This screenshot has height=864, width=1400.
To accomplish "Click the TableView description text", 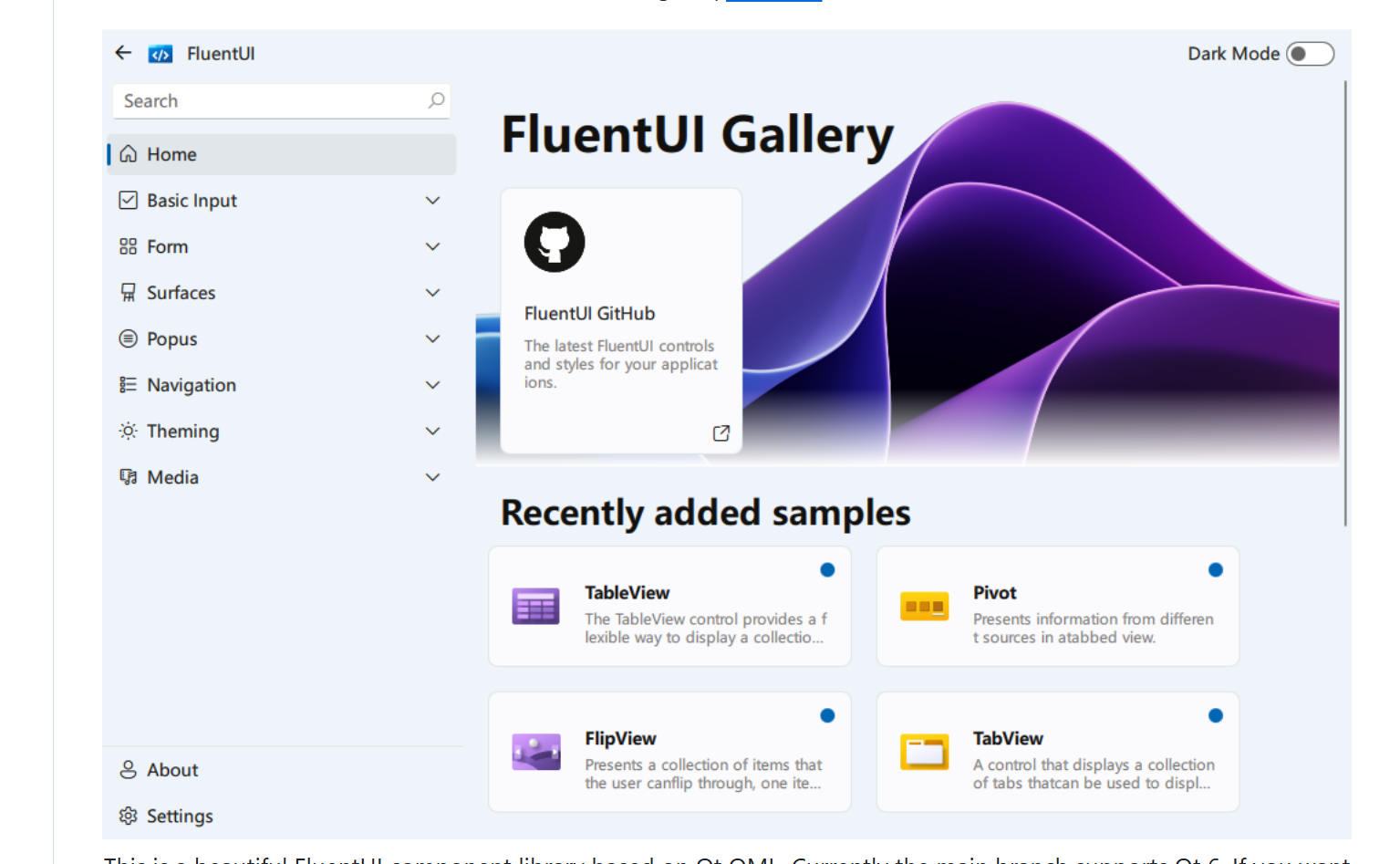I will coord(706,628).
